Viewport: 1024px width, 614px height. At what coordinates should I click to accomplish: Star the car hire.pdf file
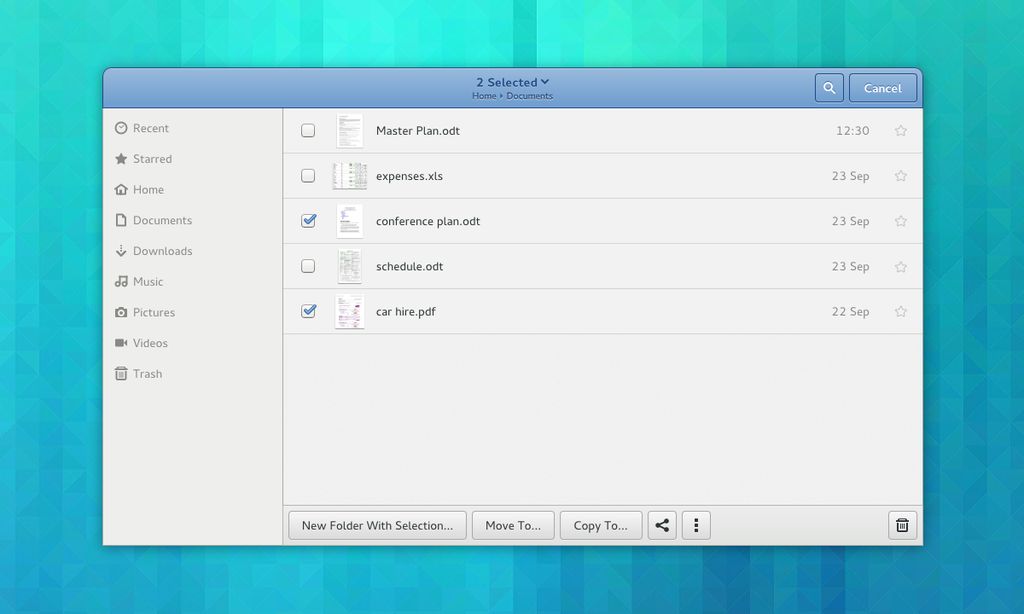pos(900,311)
